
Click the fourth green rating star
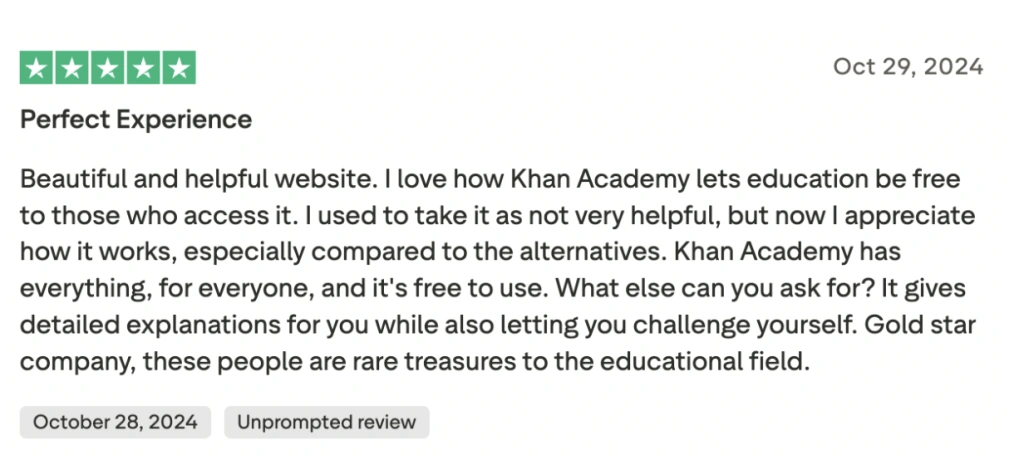point(143,68)
